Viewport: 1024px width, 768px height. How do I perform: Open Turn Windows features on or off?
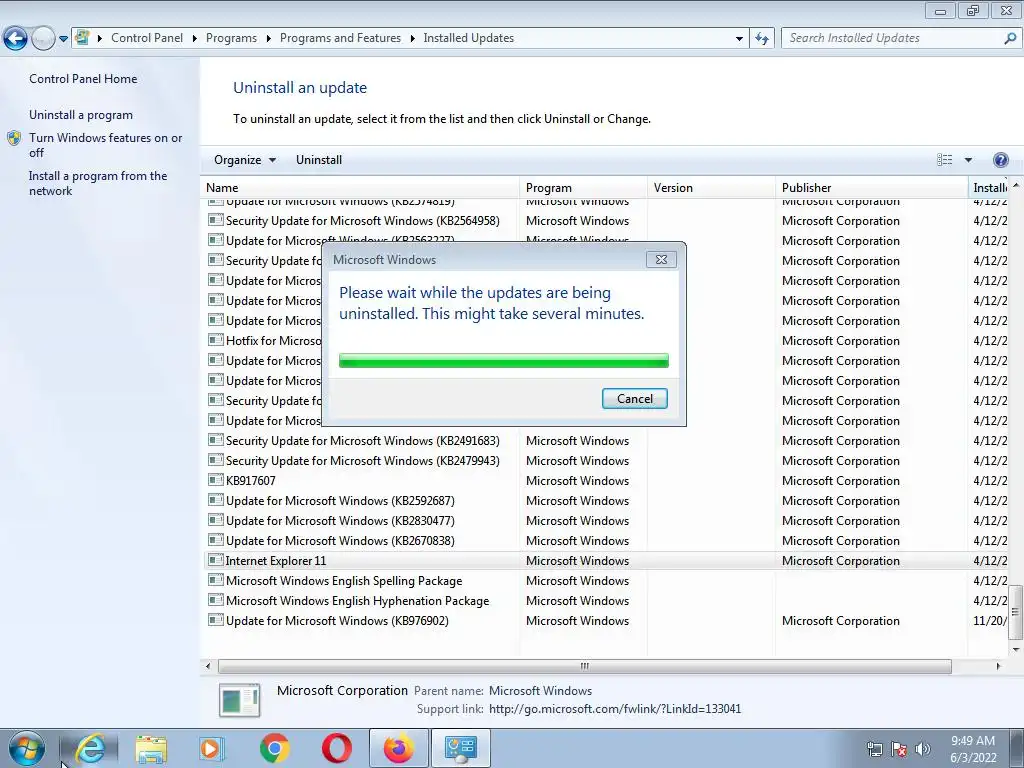(x=105, y=145)
